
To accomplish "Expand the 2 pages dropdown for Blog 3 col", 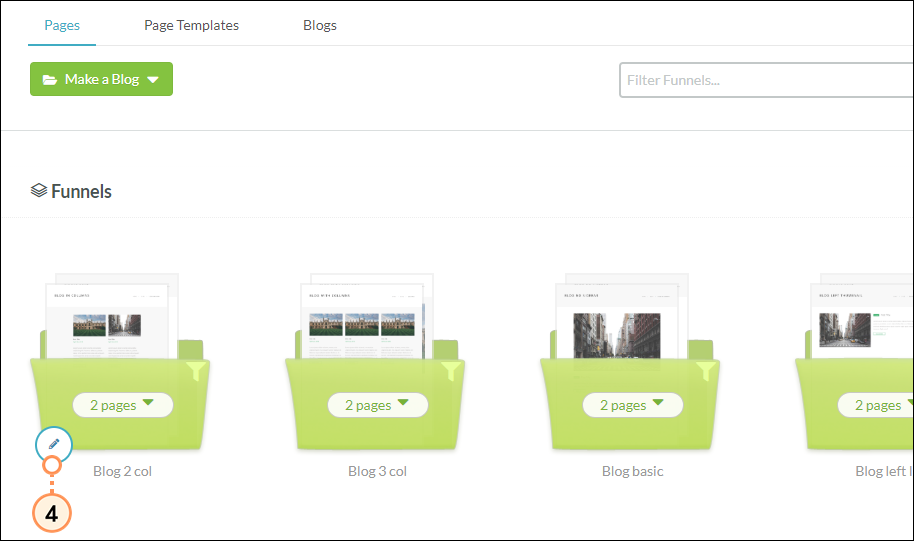I will click(378, 405).
